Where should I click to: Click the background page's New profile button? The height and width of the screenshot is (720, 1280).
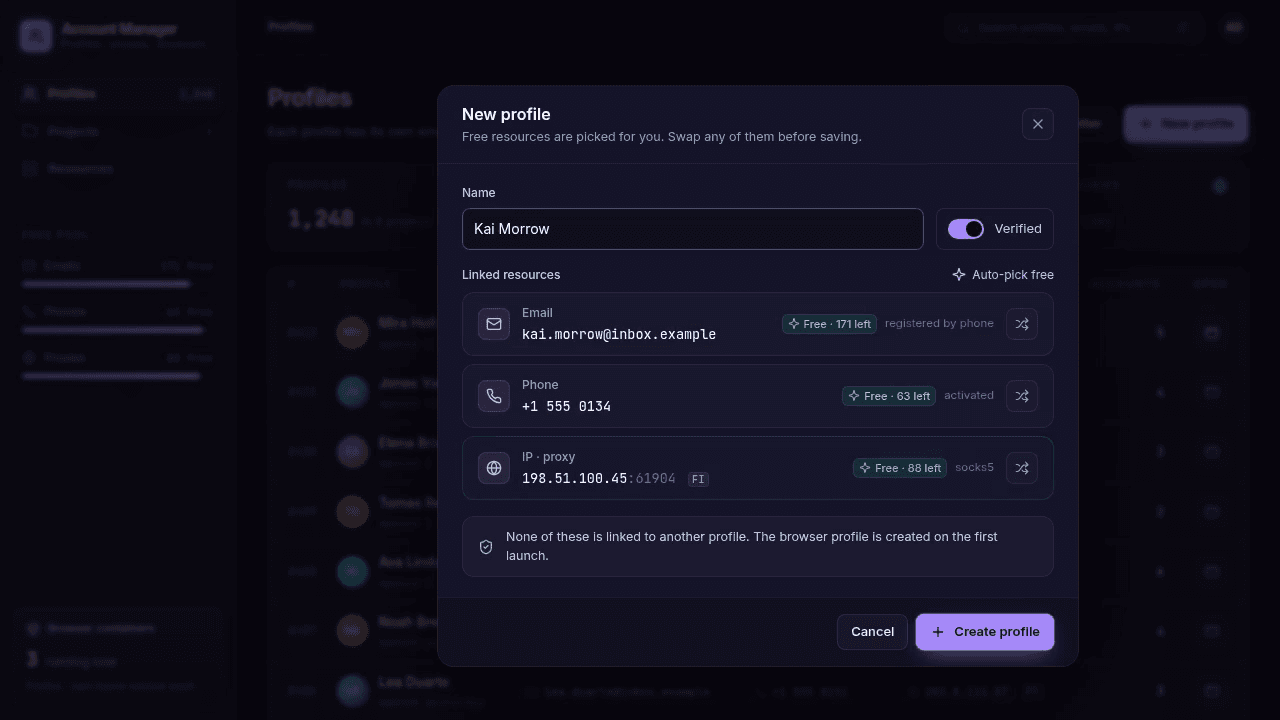coord(1186,124)
